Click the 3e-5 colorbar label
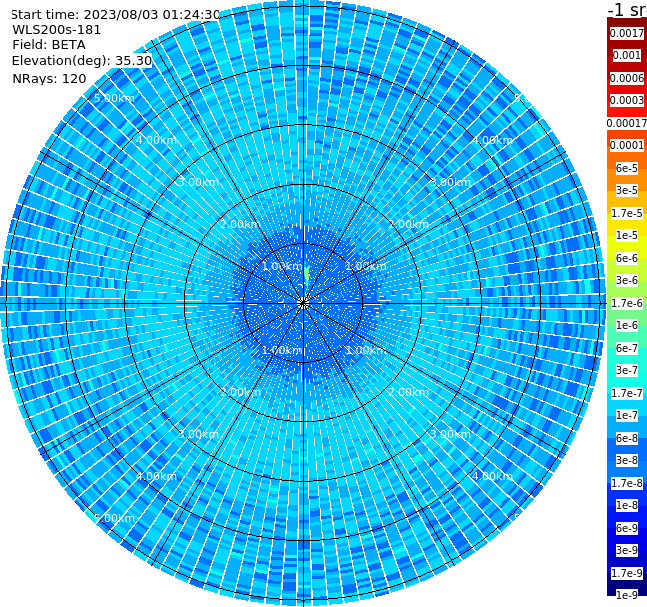Viewport: 647px width, 607px height. (x=627, y=190)
